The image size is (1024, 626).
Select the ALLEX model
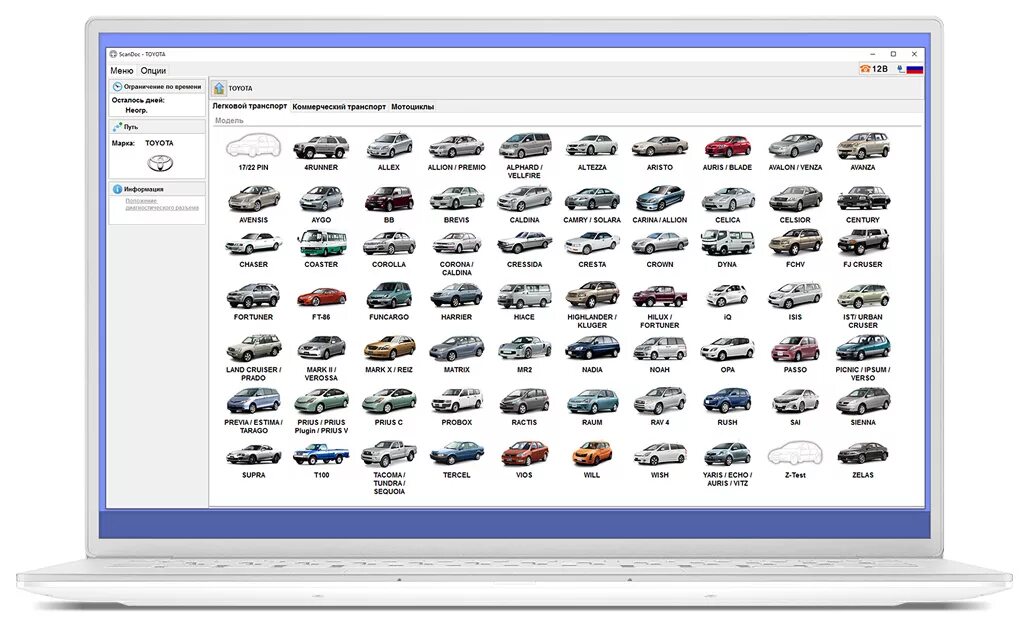389,152
